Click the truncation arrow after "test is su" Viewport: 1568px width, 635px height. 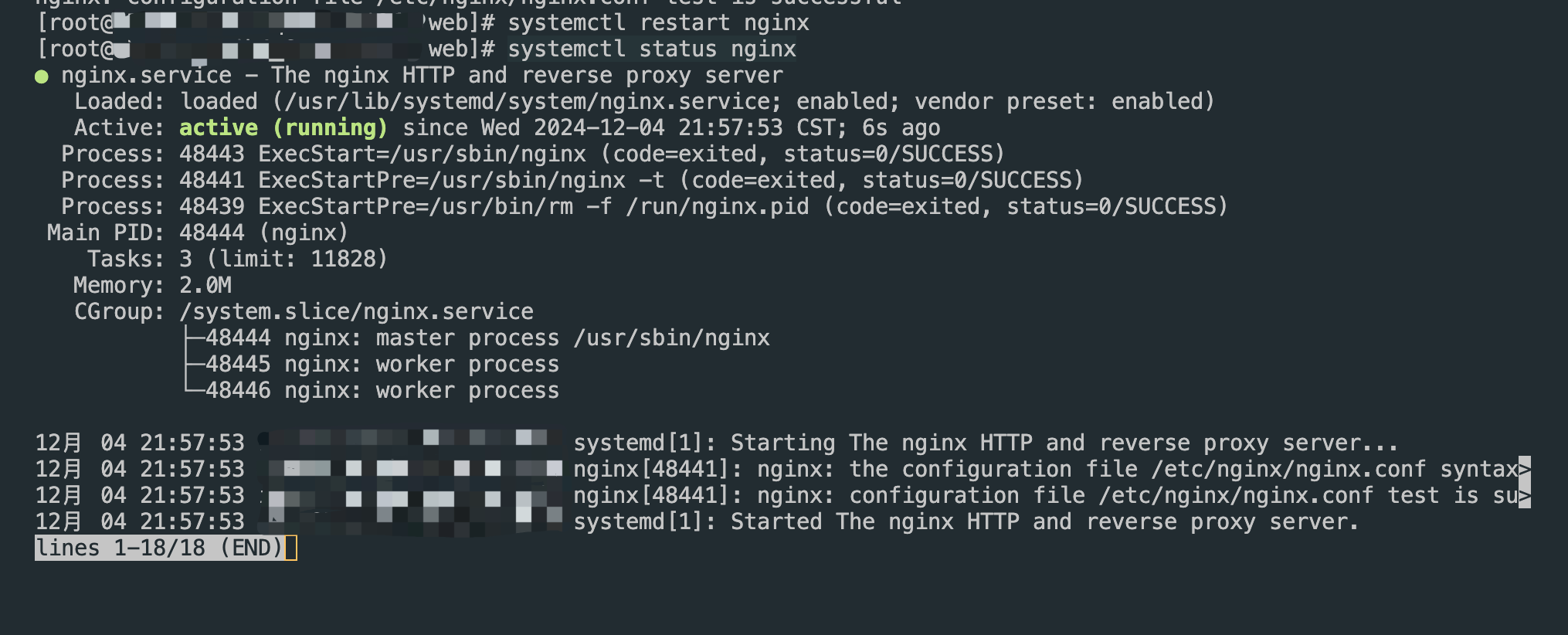[x=1524, y=495]
